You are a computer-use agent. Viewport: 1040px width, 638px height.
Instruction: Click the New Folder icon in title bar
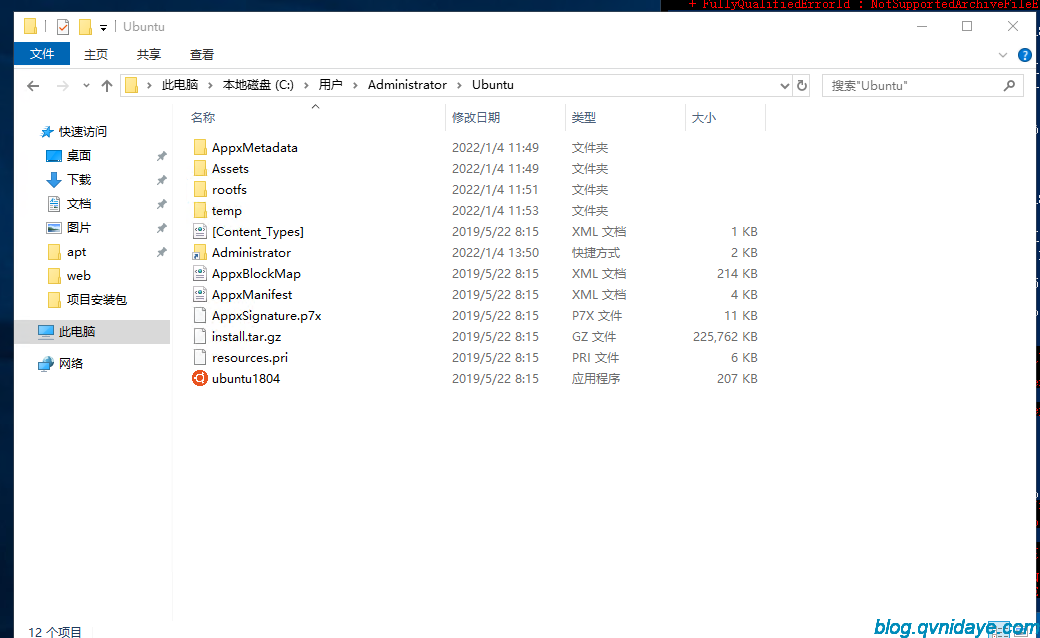(x=85, y=27)
